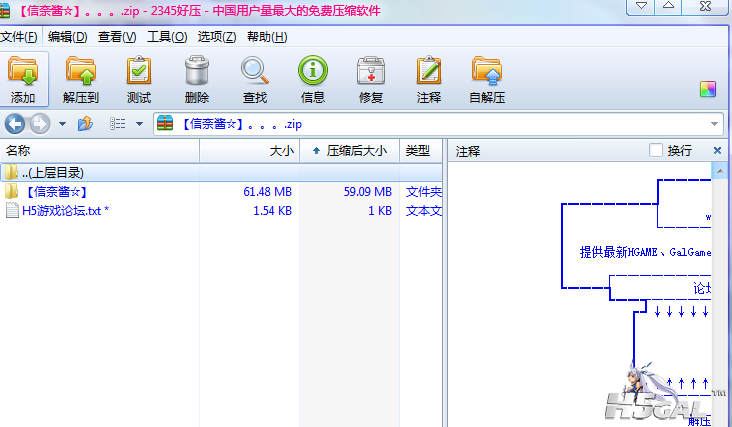
Task: Click the comment panel scroll-up arrow
Action: [720, 171]
